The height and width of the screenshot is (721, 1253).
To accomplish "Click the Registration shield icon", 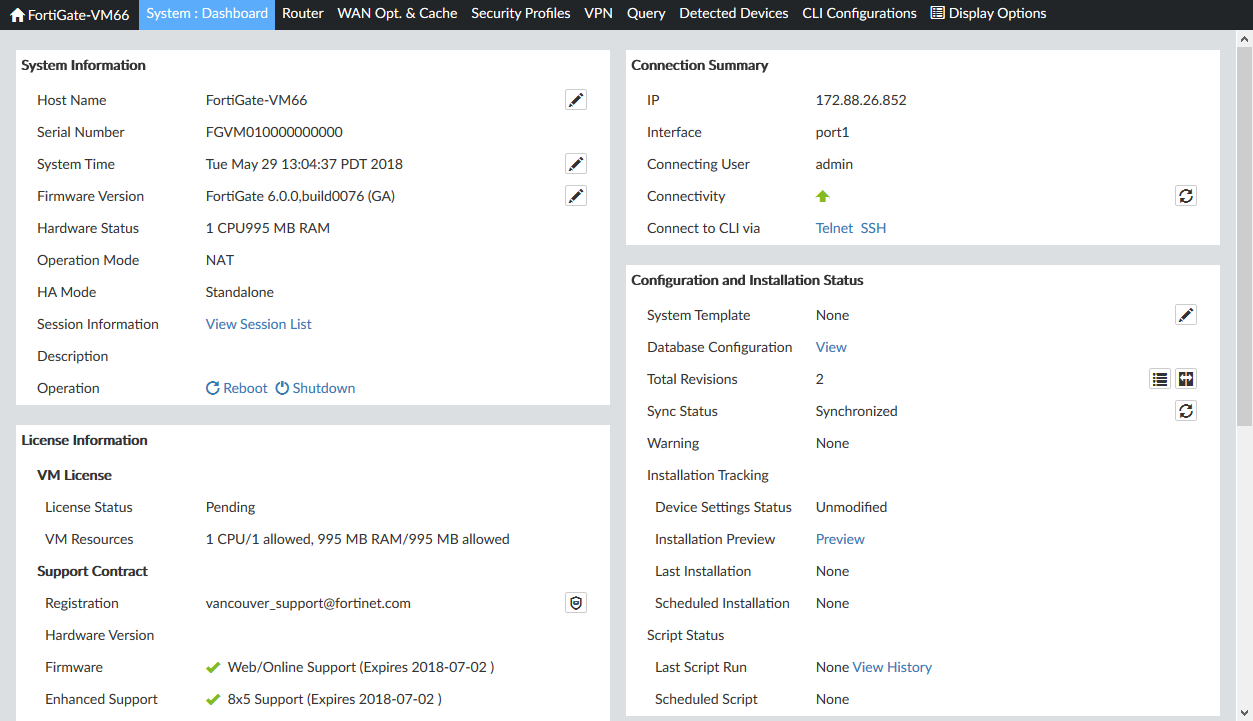I will click(x=576, y=603).
